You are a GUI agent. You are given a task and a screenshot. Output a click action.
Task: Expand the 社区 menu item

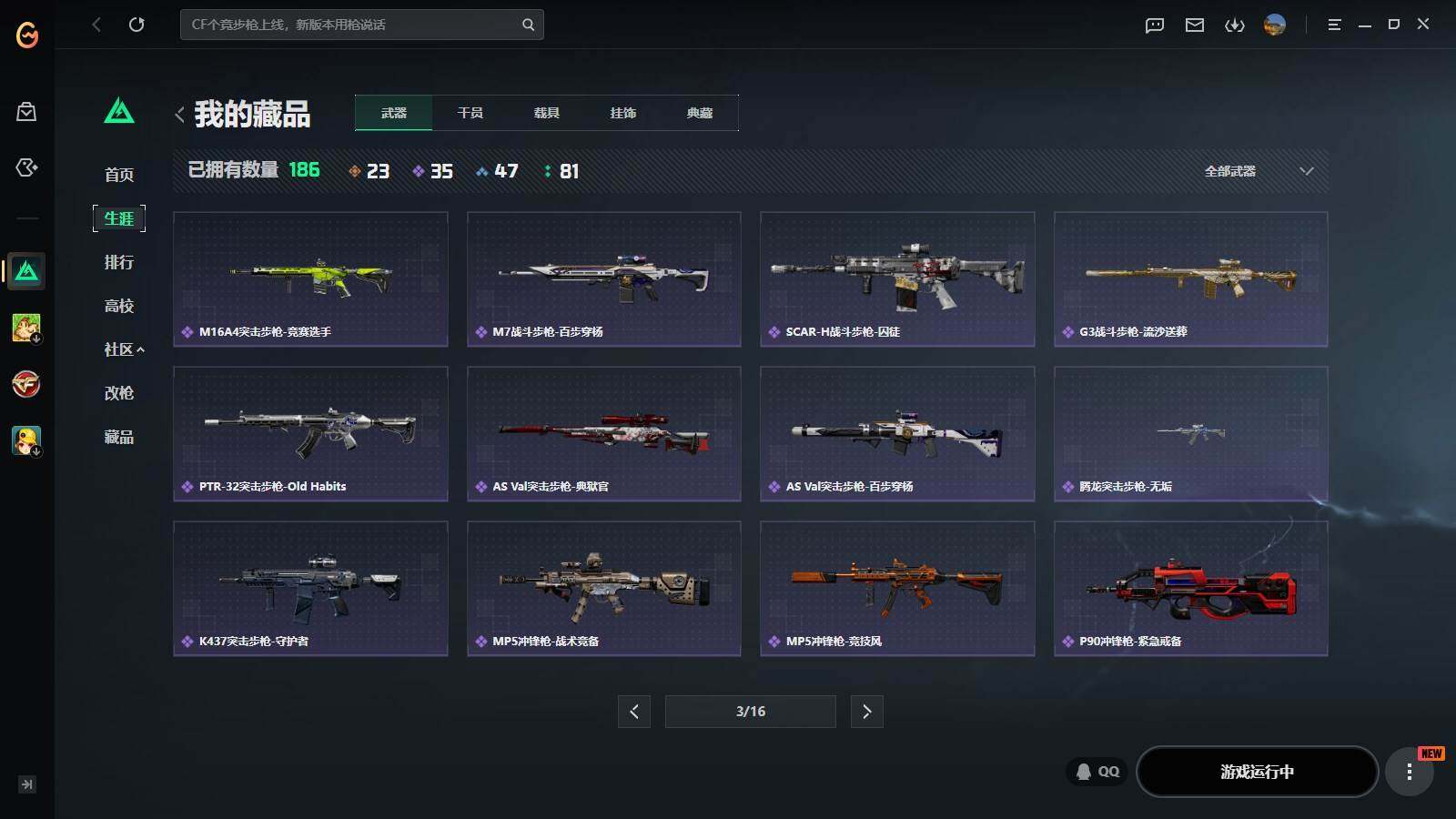[x=125, y=349]
